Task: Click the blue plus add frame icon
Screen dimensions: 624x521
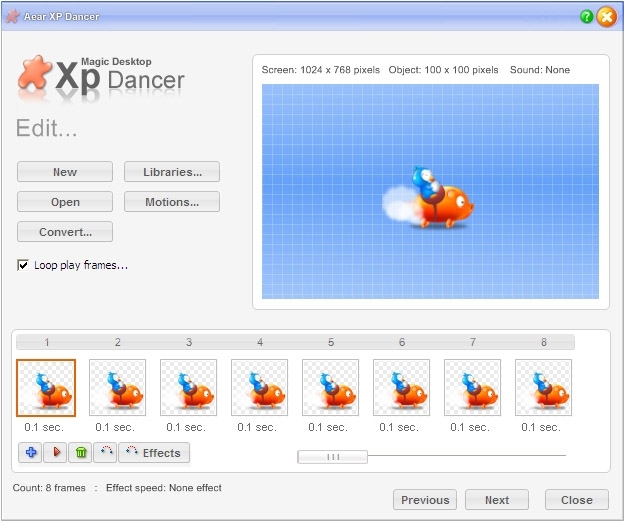Action: click(31, 453)
